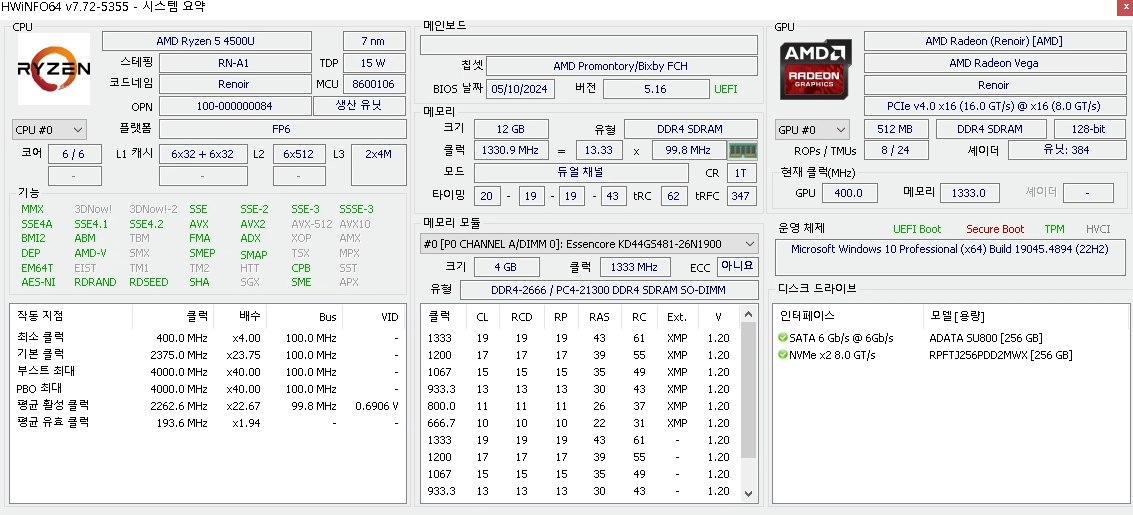Screen dimensions: 1133x515
Task: Click the 13.33 memory multiplier field
Action: tap(599, 150)
